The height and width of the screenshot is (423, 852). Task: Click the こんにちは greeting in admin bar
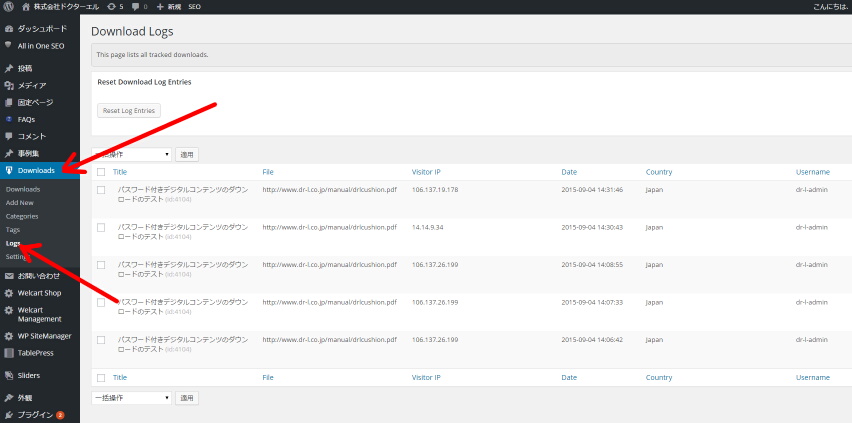[x=832, y=7]
